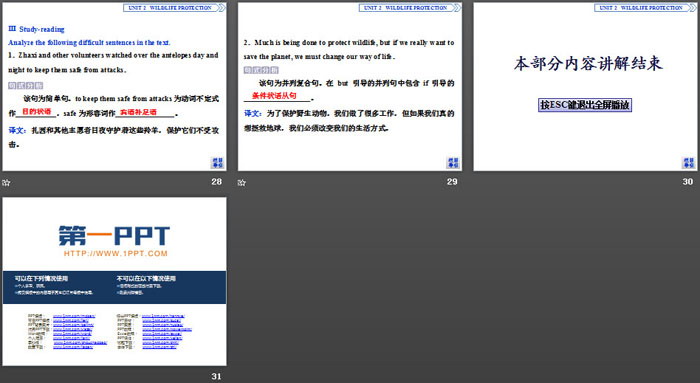
Task: Click the 句式分析 label on slide 29
Action: click(261, 70)
